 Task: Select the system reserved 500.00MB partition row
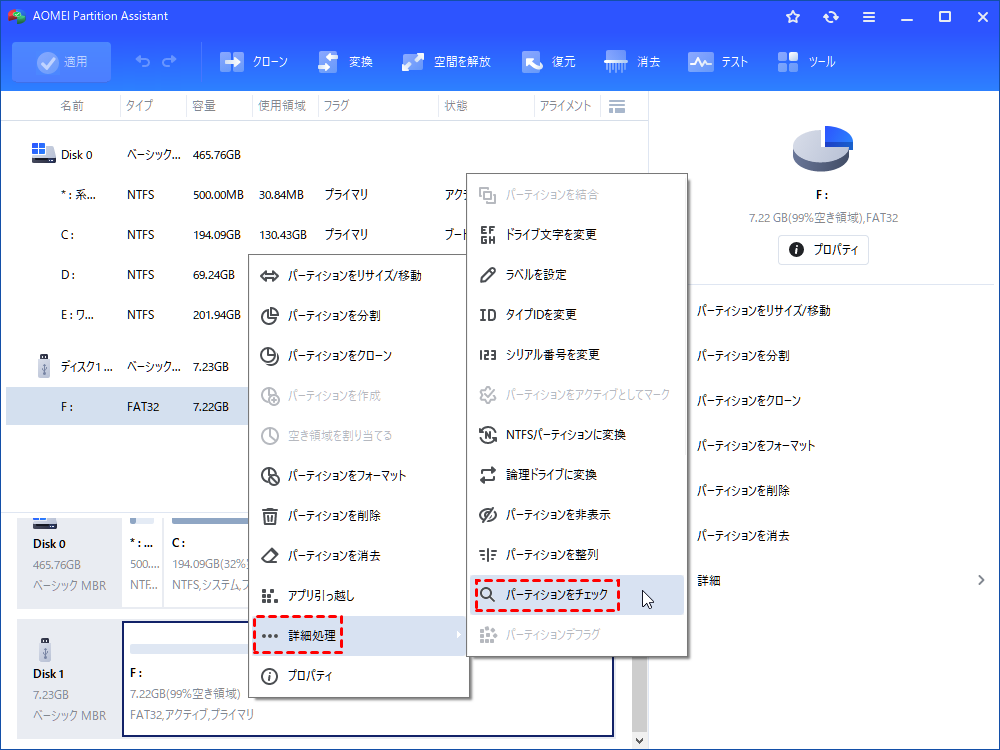[236, 195]
